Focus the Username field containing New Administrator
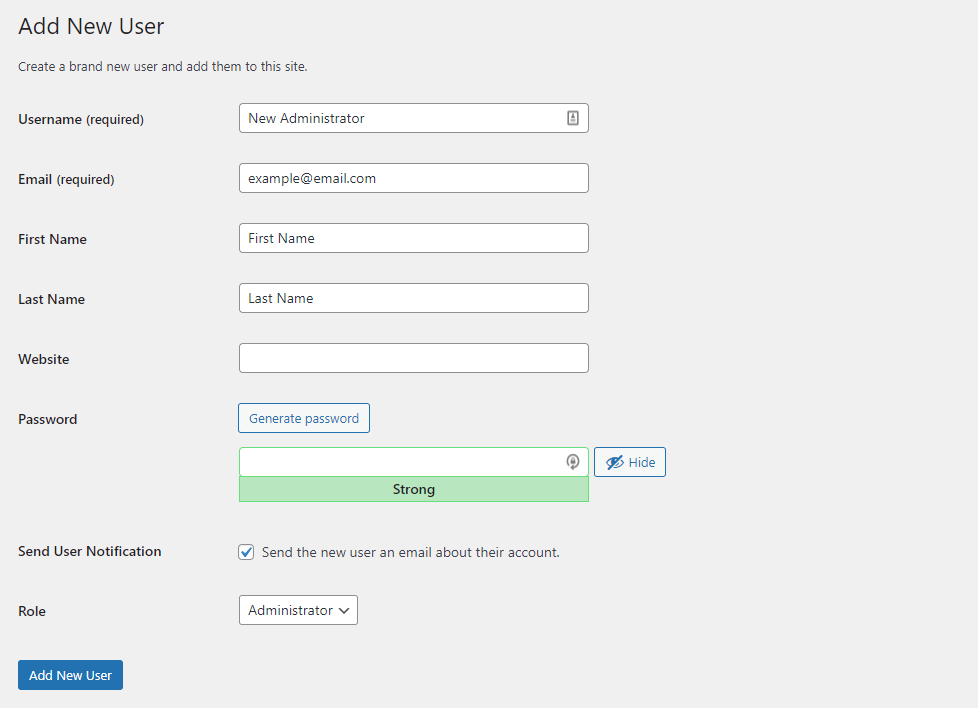The height and width of the screenshot is (708, 978). [x=400, y=118]
